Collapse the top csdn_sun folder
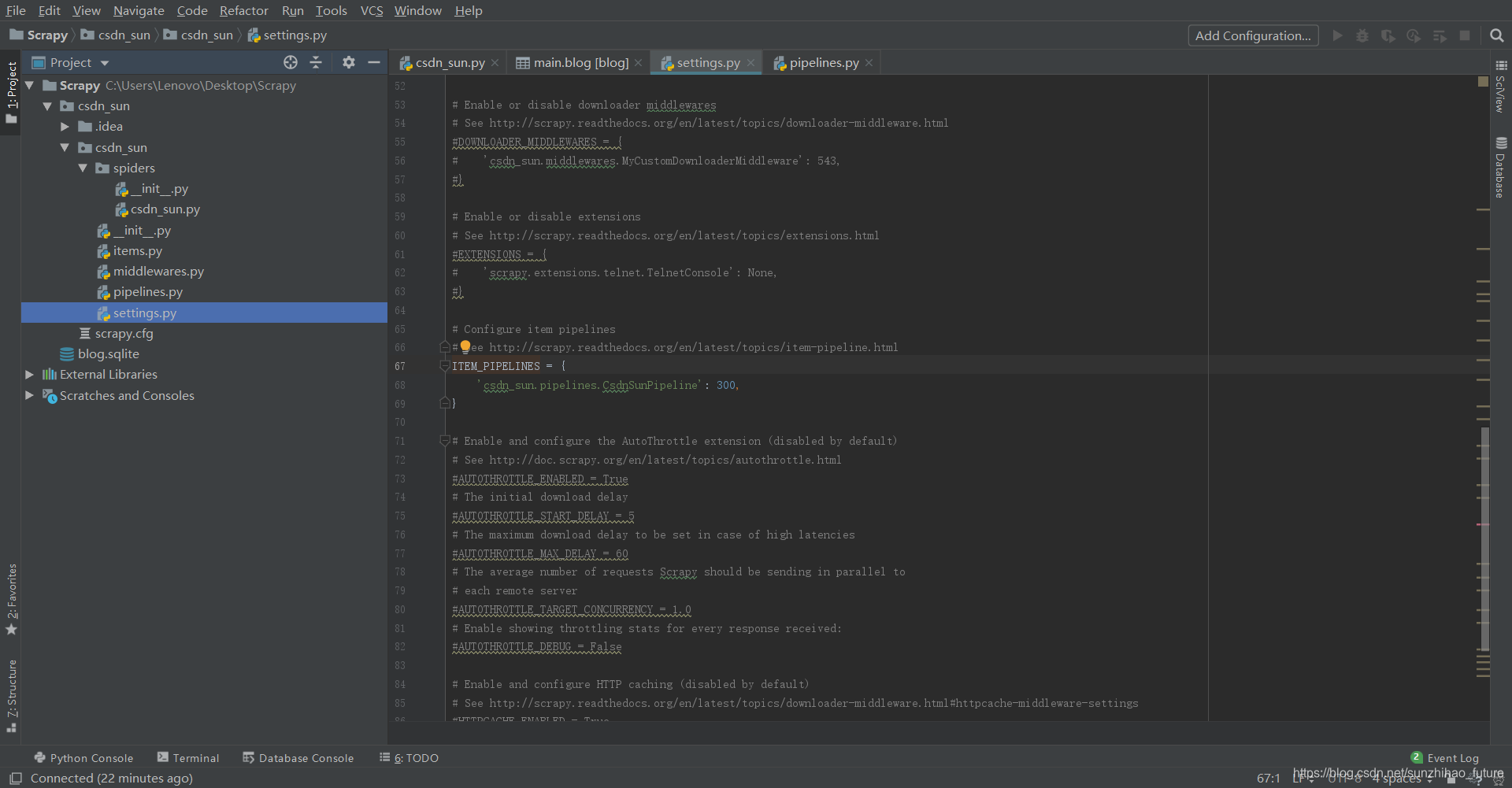The width and height of the screenshot is (1512, 788). pyautogui.click(x=47, y=105)
